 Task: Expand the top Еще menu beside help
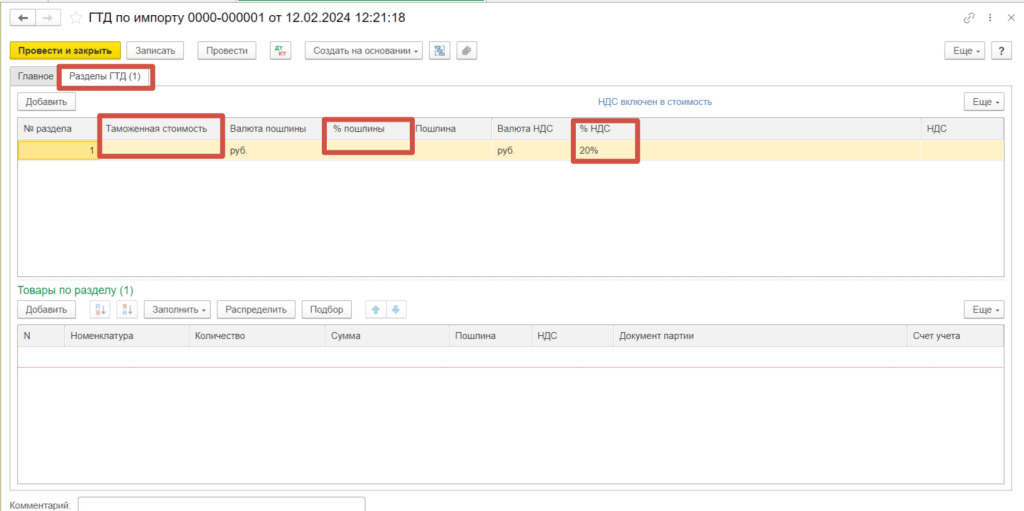pyautogui.click(x=965, y=51)
